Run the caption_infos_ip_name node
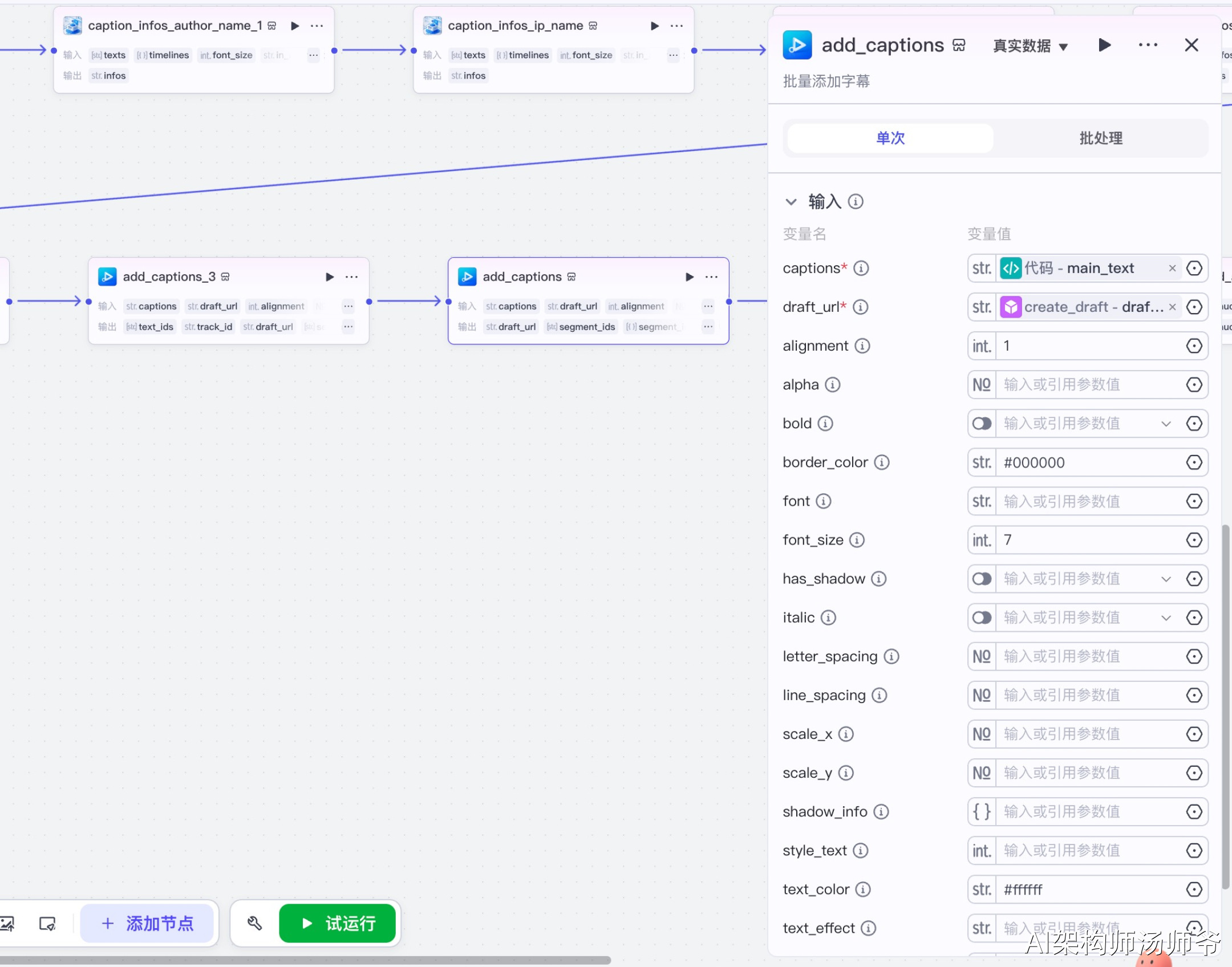1232x967 pixels. pyautogui.click(x=655, y=26)
